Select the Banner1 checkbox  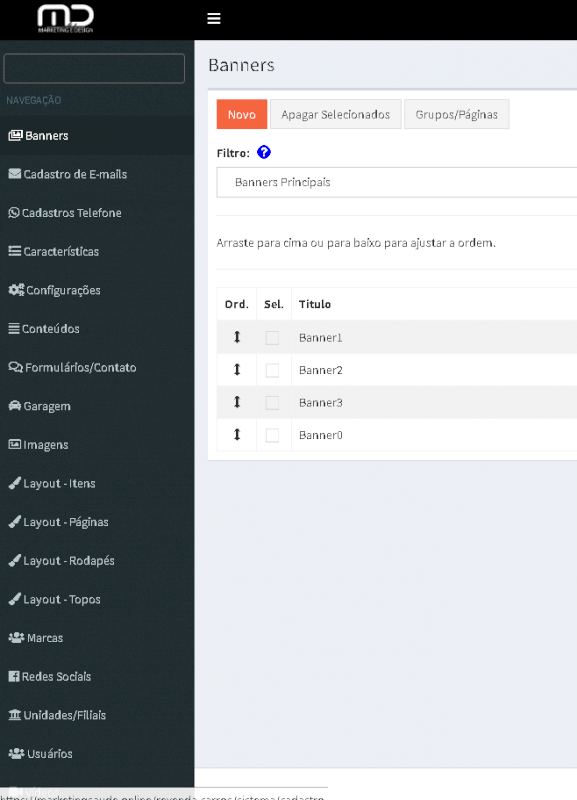[x=272, y=338]
